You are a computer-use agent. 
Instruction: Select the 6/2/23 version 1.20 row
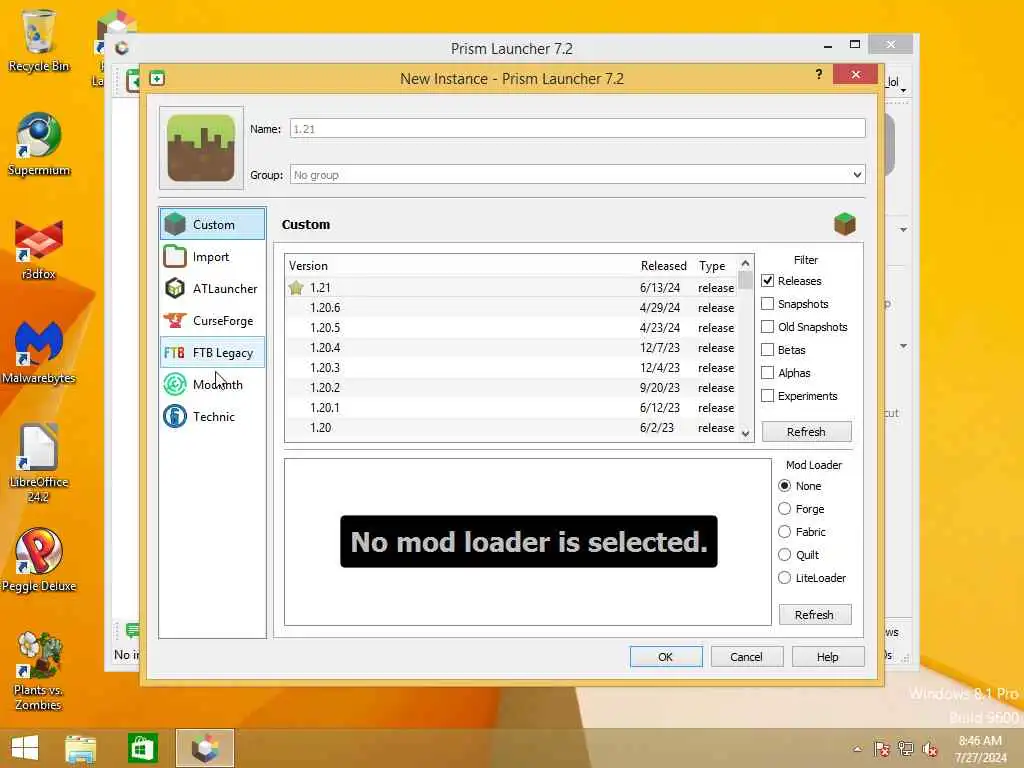pyautogui.click(x=511, y=428)
